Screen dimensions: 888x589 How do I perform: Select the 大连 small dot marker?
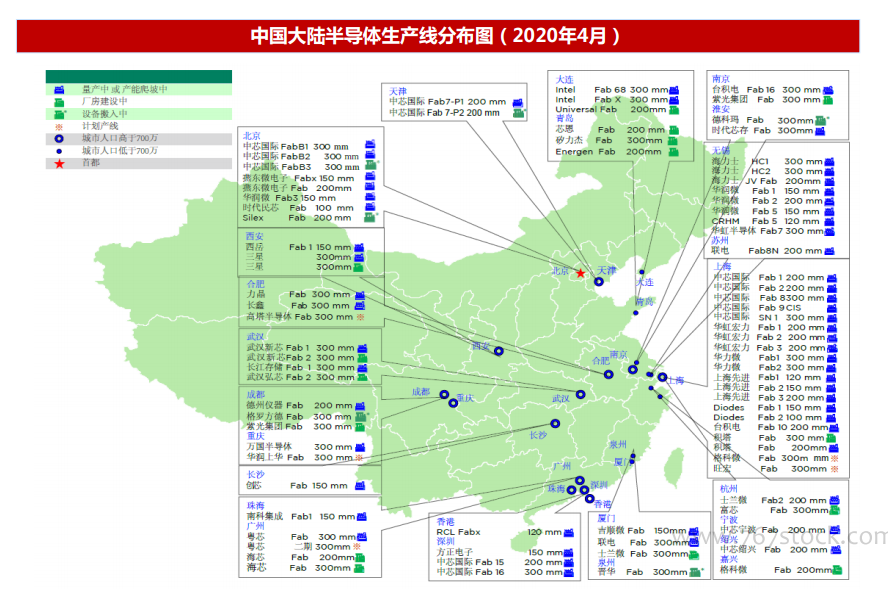[642, 272]
